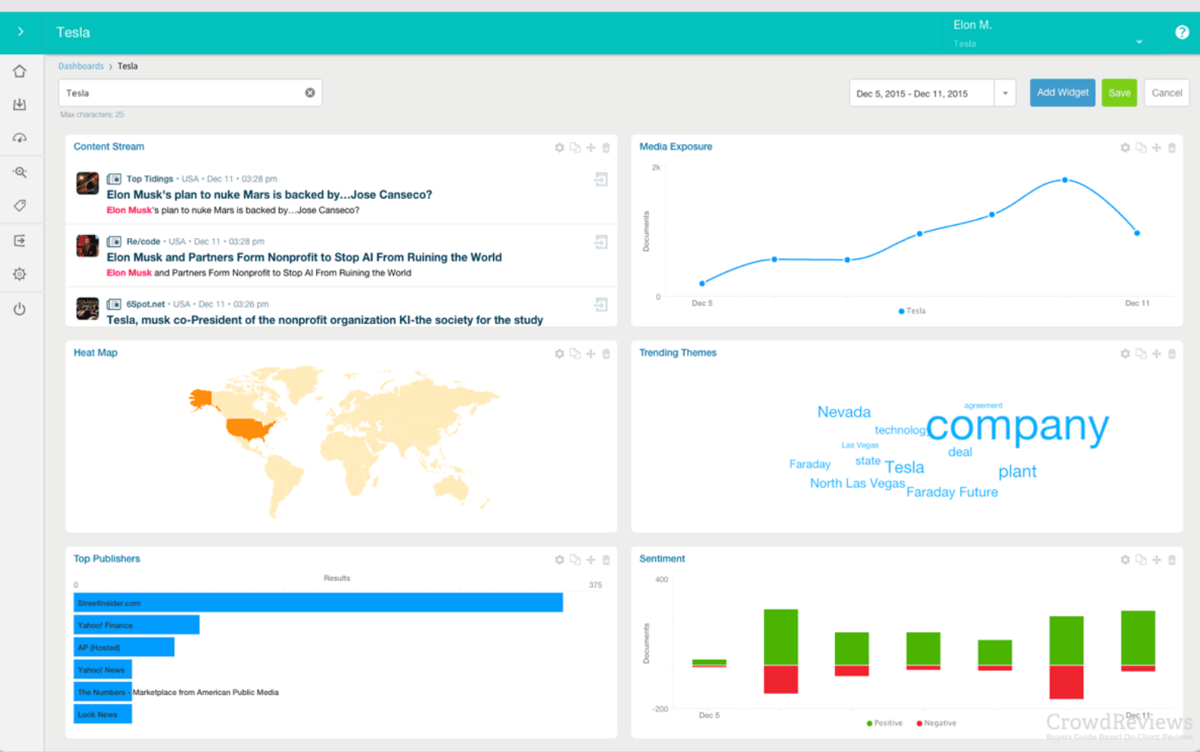Open the date range dropdown arrow
The width and height of the screenshot is (1200, 752).
(1005, 93)
